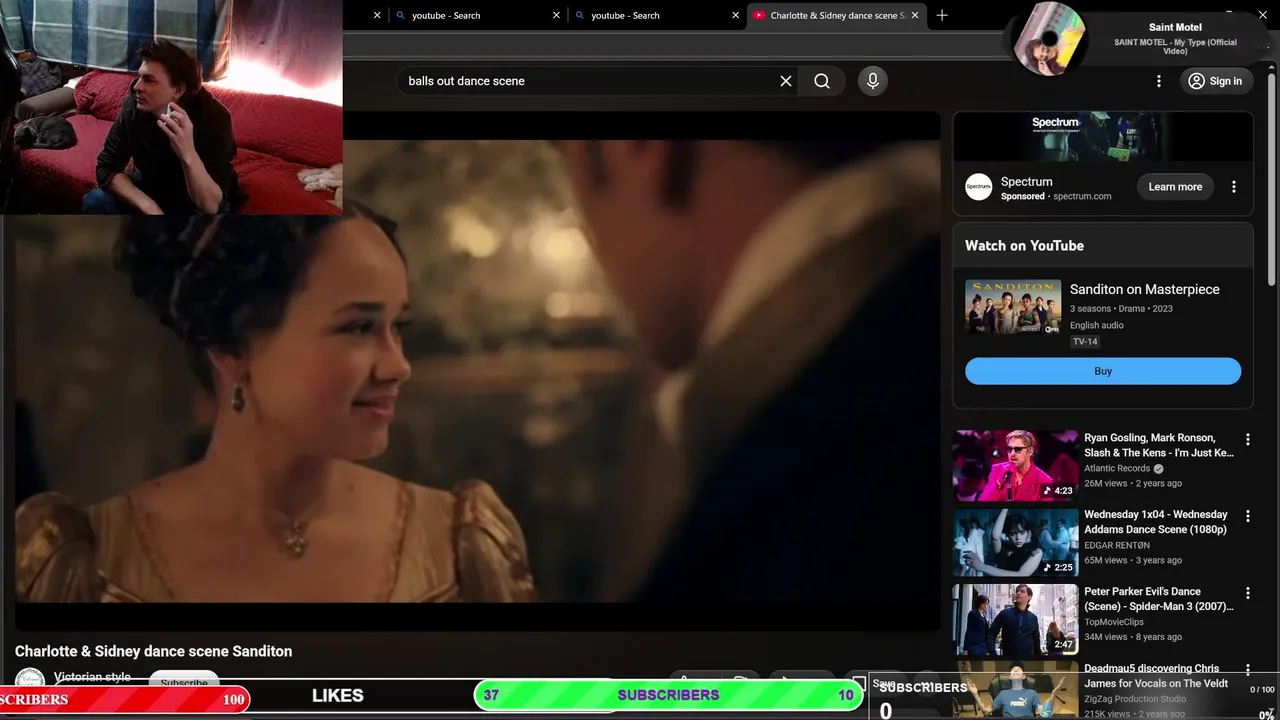1280x720 pixels.
Task: Open YouTube settings three-dot menu near Sign in
Action: click(x=1159, y=81)
